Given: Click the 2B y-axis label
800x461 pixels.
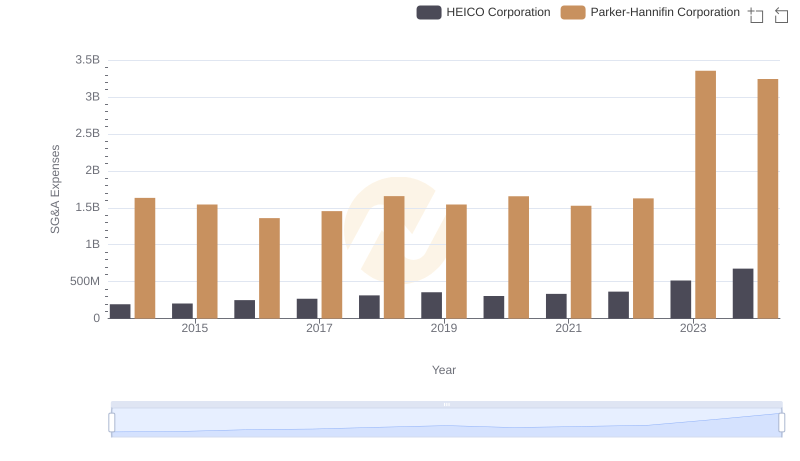Looking at the screenshot, I should click(92, 170).
